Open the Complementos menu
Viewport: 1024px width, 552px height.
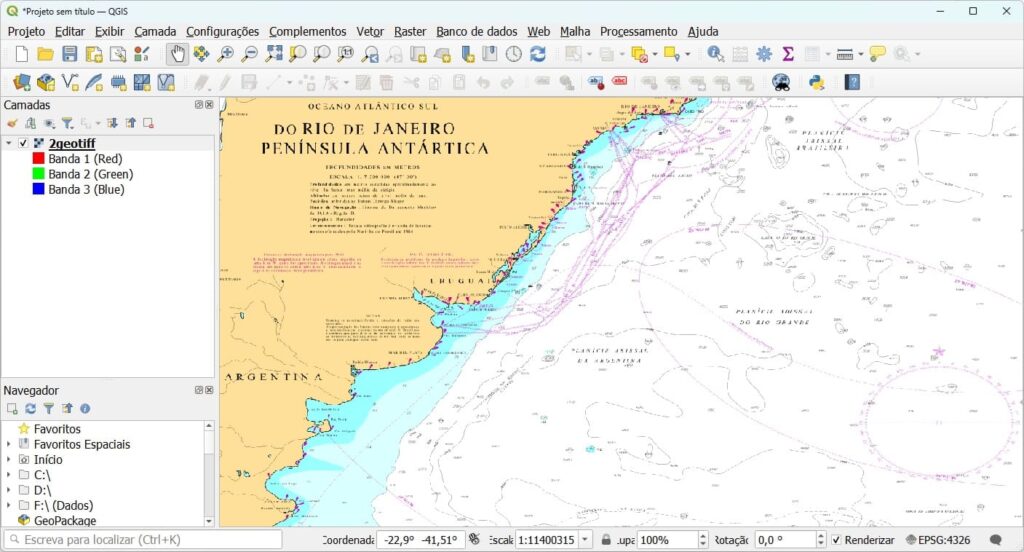coord(308,31)
